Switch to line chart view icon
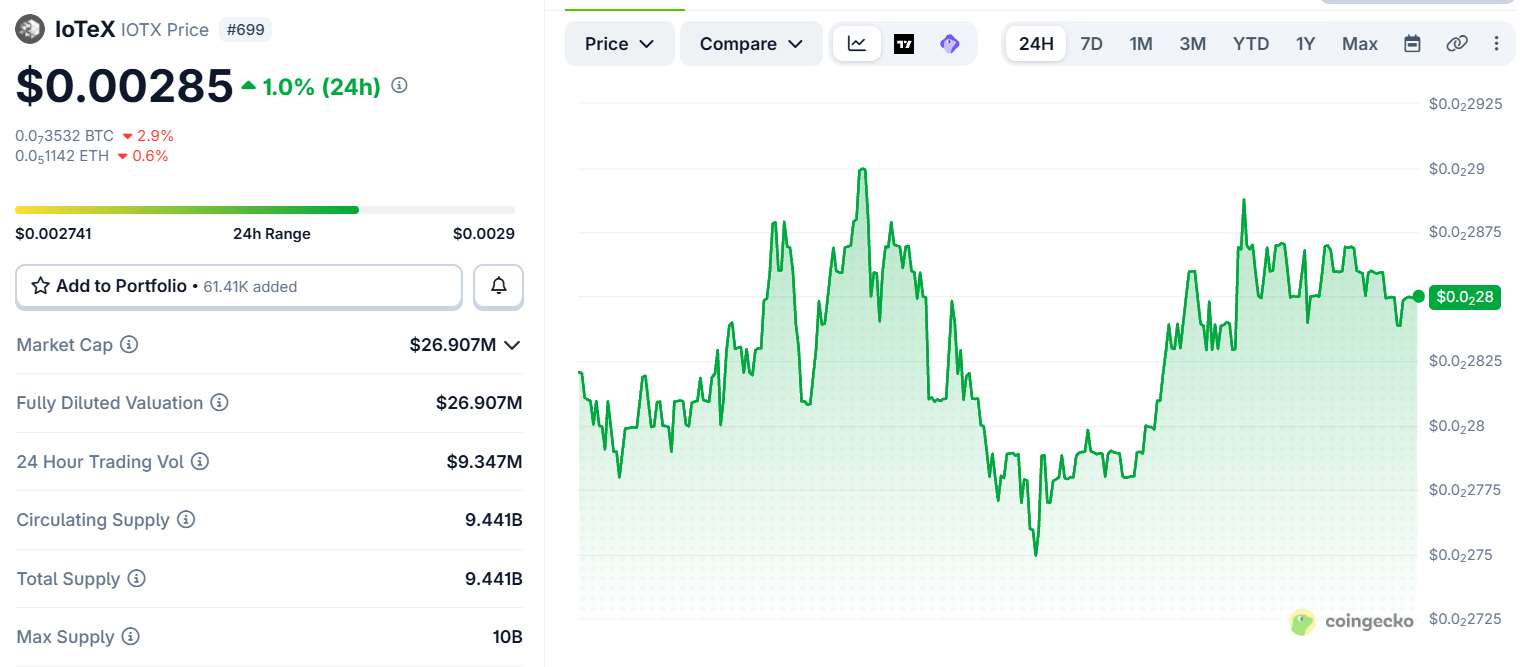This screenshot has width=1525, height=667. (857, 44)
